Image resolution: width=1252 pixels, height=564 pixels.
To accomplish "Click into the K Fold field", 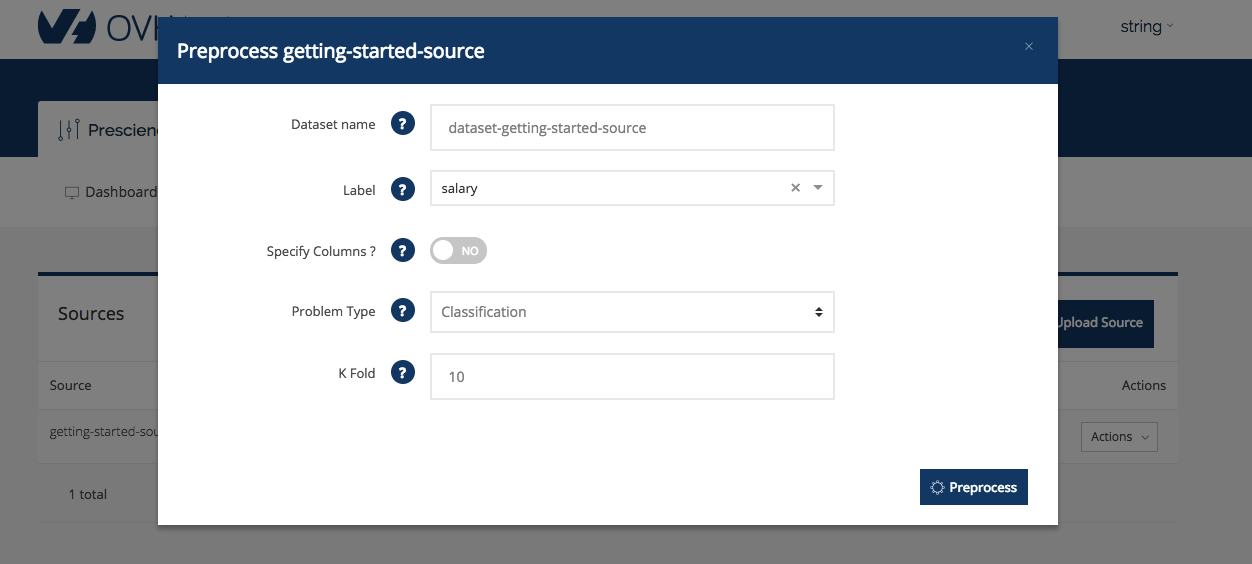I will (631, 377).
